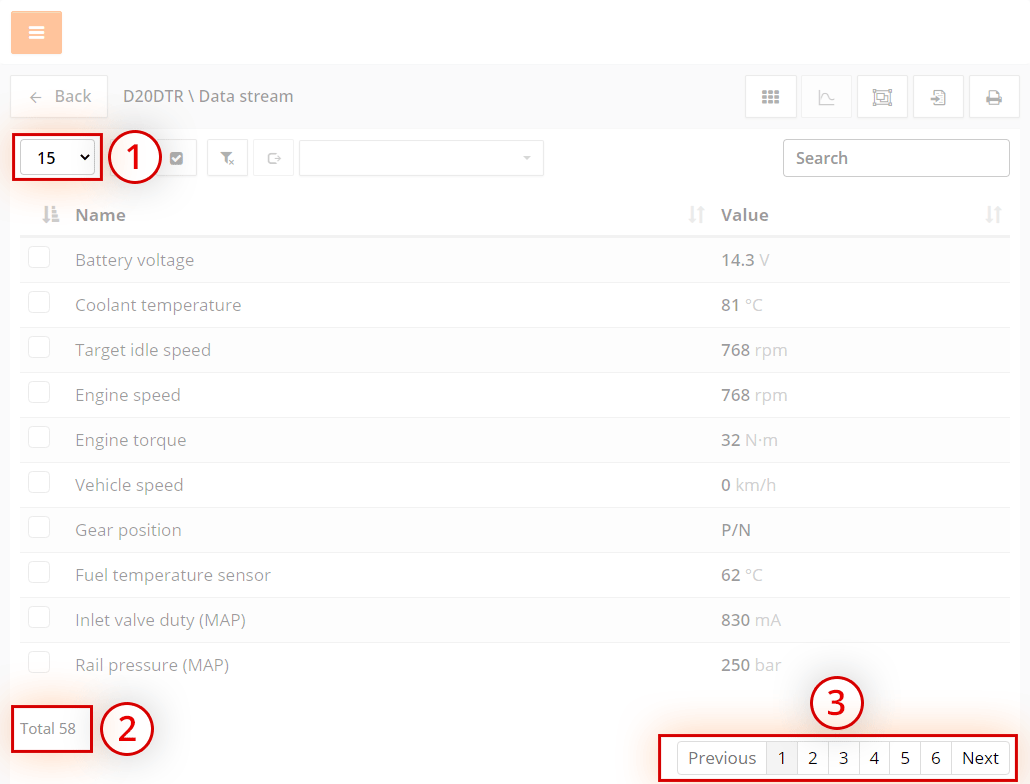Sort using the Name column arrows
Viewport: 1030px width, 784px height.
coord(697,215)
